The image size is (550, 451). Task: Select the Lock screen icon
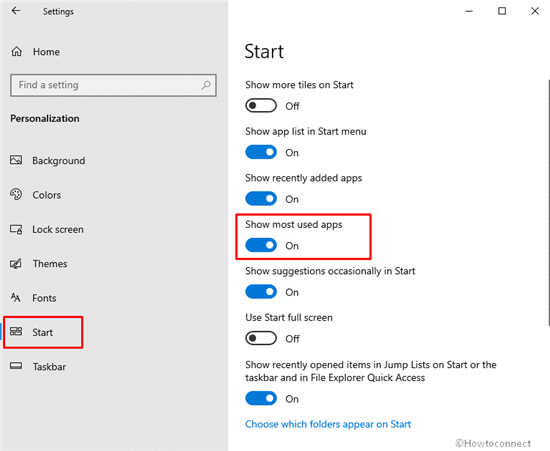click(16, 229)
